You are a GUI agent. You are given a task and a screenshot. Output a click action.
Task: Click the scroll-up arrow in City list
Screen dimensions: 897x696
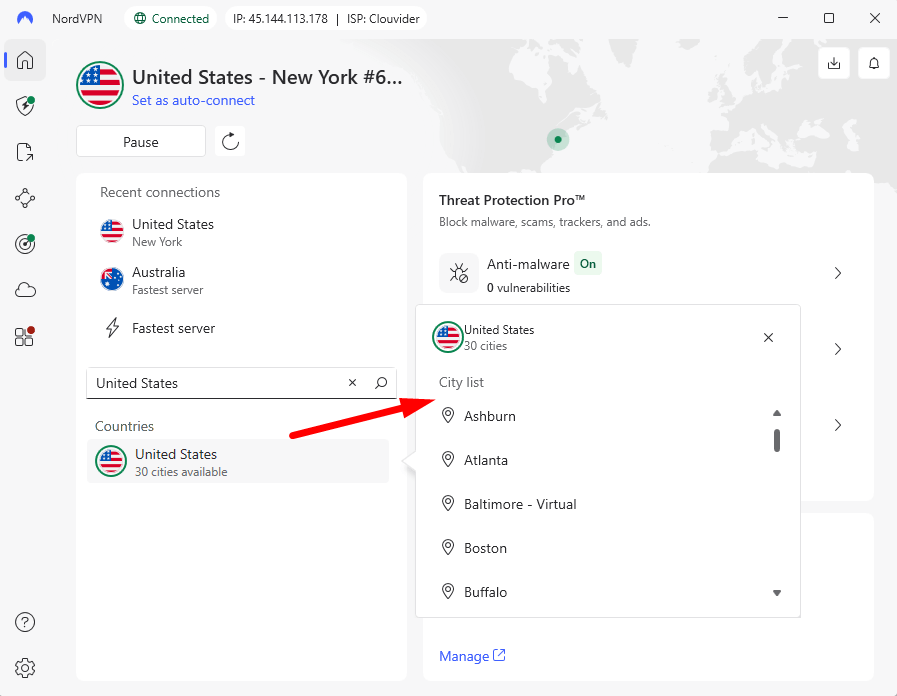click(777, 412)
